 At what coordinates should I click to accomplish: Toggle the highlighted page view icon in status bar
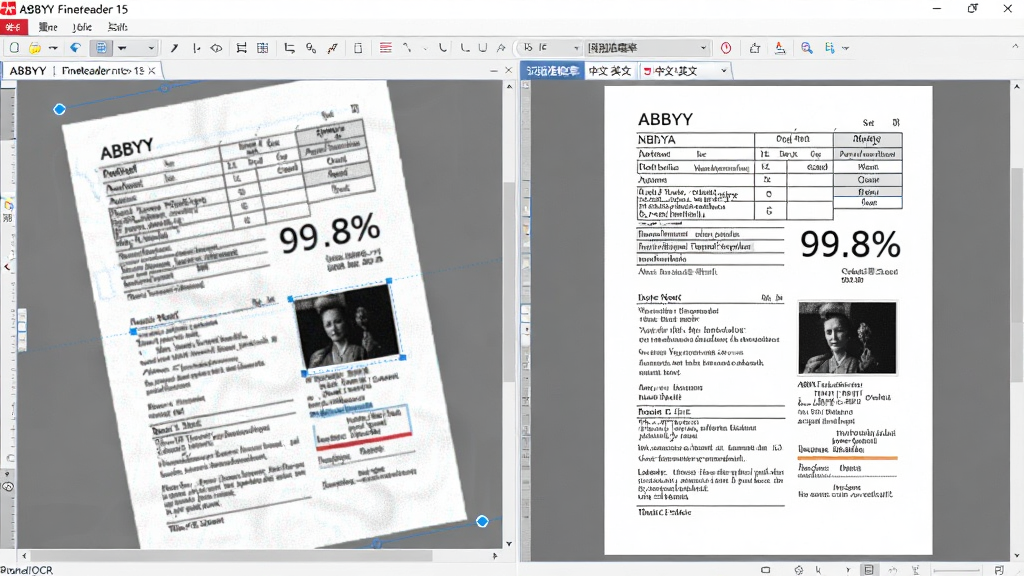[869, 570]
